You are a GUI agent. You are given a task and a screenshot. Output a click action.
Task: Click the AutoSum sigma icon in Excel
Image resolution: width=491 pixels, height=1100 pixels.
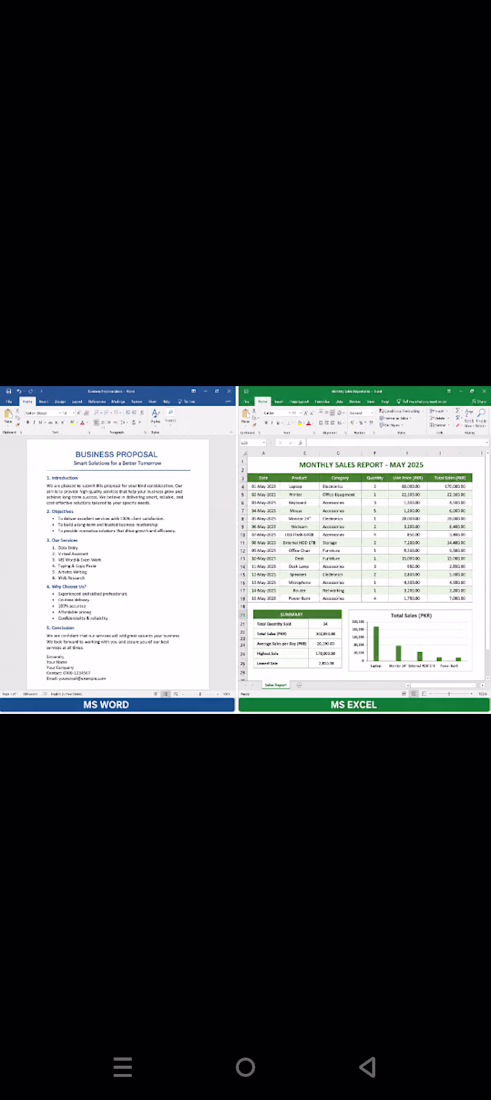pos(457,410)
